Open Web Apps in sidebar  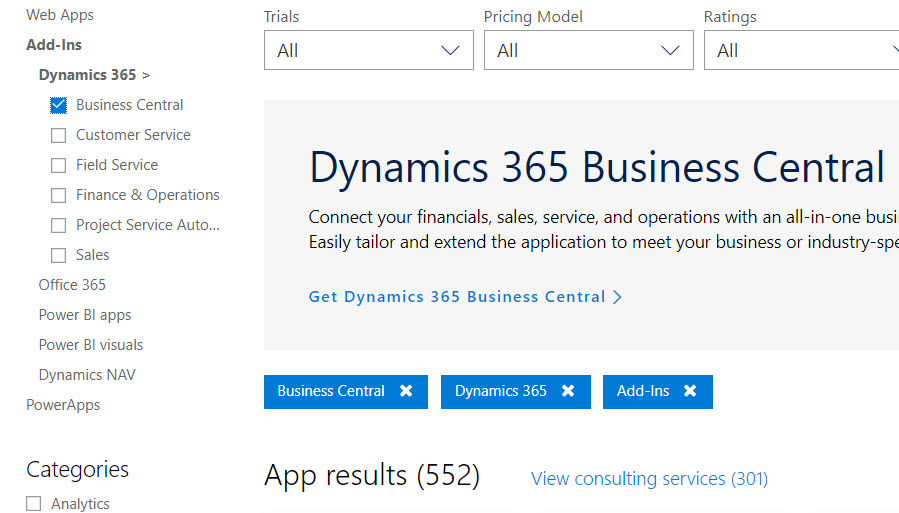60,15
